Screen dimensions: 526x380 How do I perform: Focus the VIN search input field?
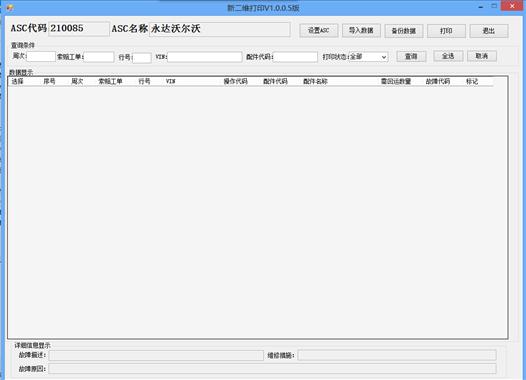tap(205, 57)
